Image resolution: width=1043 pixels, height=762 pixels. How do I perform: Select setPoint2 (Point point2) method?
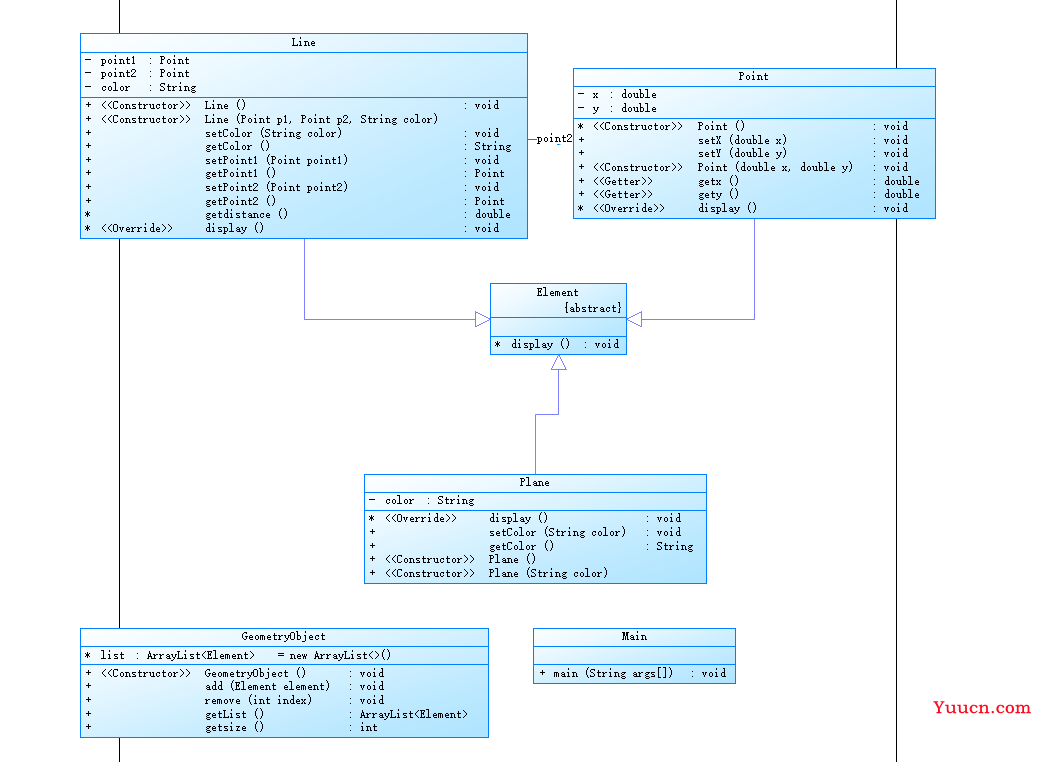tap(276, 188)
